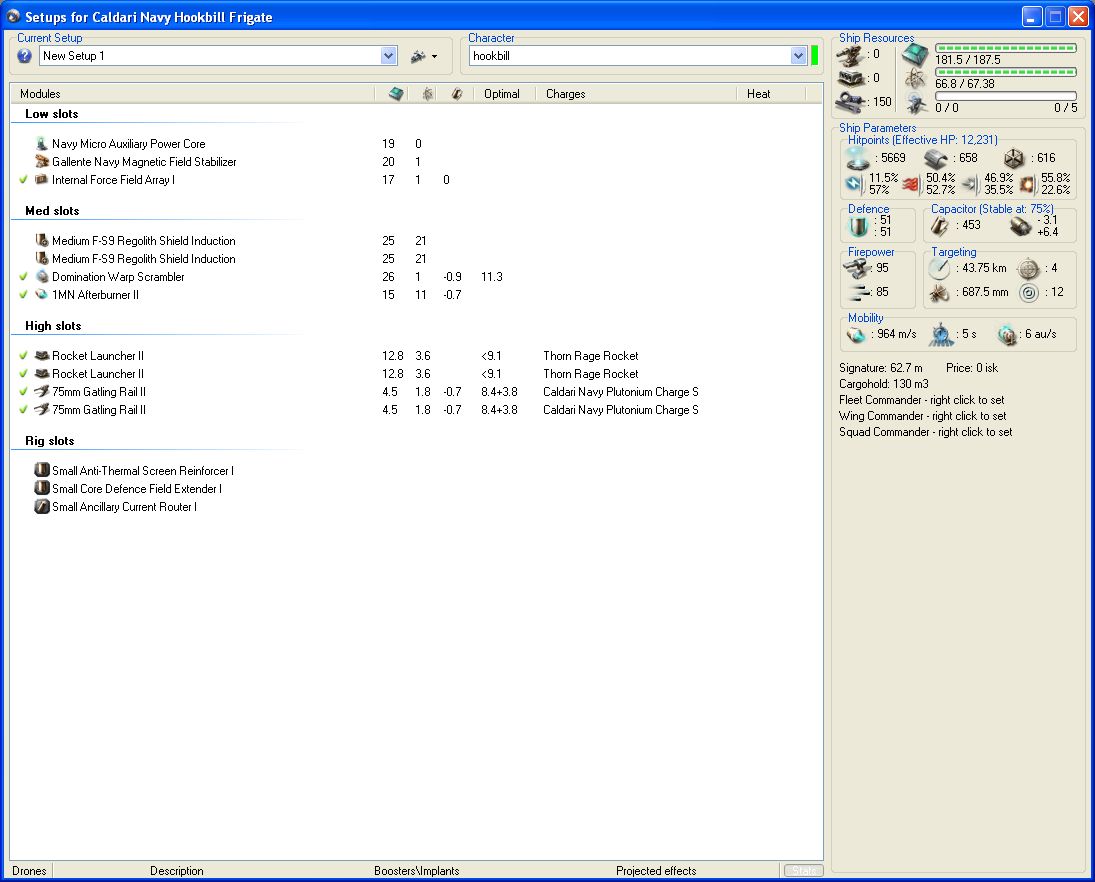
Task: Collapse the Low slots section header
Action: 52,114
